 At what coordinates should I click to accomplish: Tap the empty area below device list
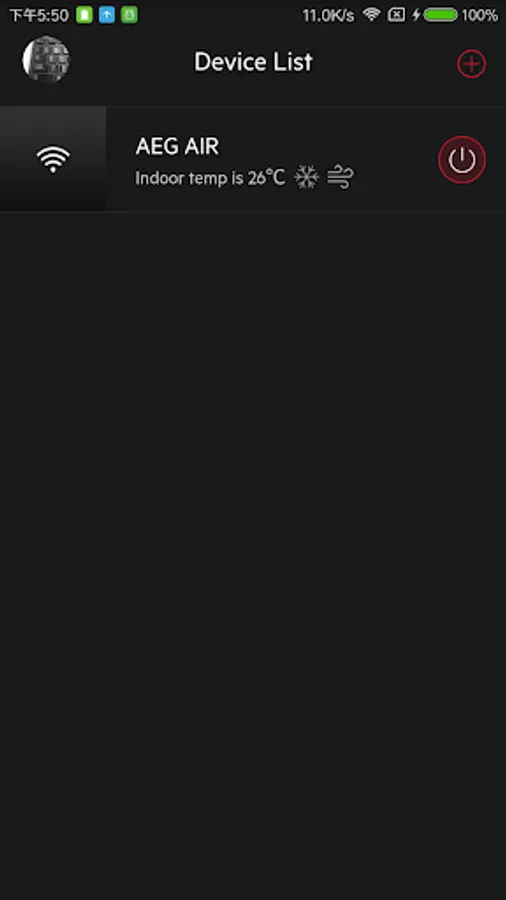coord(253,556)
